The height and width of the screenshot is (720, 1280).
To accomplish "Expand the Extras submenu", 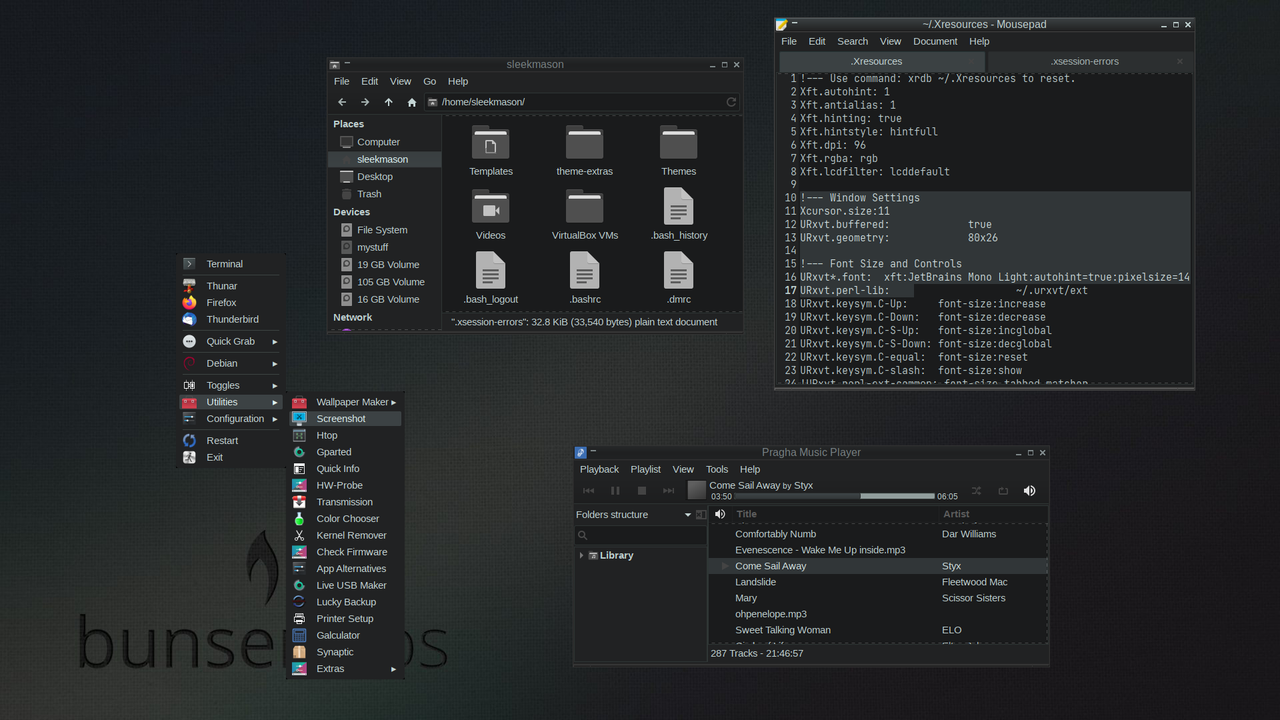I will click(x=345, y=669).
